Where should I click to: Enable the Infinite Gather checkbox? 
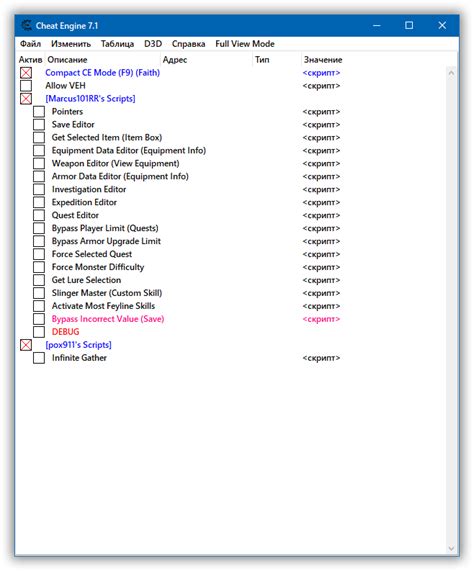(39, 358)
